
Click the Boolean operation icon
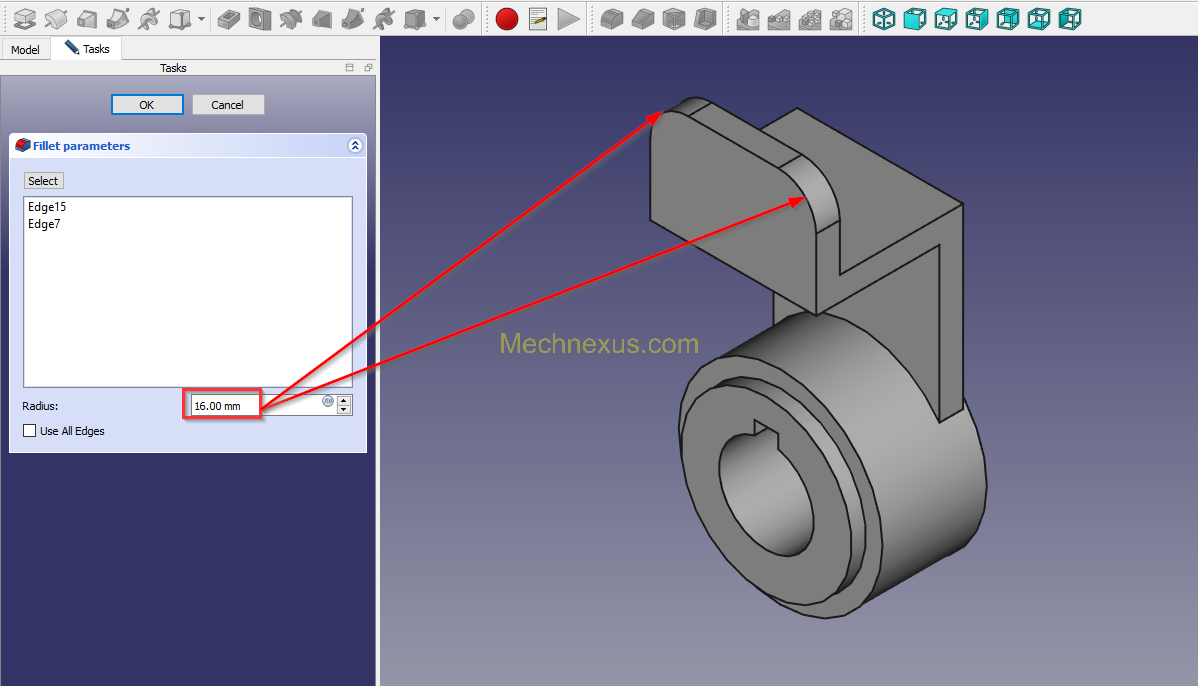point(463,19)
